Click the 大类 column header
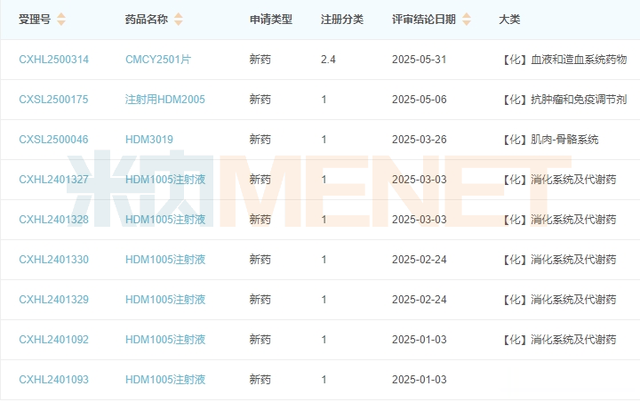Image resolution: width=640 pixels, height=402 pixels. 509,19
